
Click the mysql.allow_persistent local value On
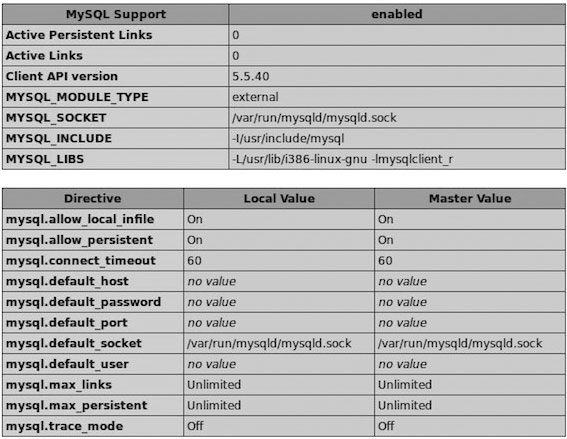[x=195, y=240]
